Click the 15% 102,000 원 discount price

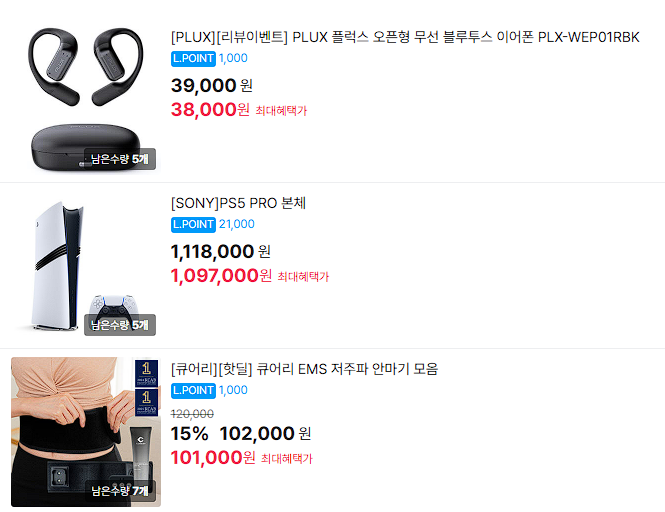[241, 434]
